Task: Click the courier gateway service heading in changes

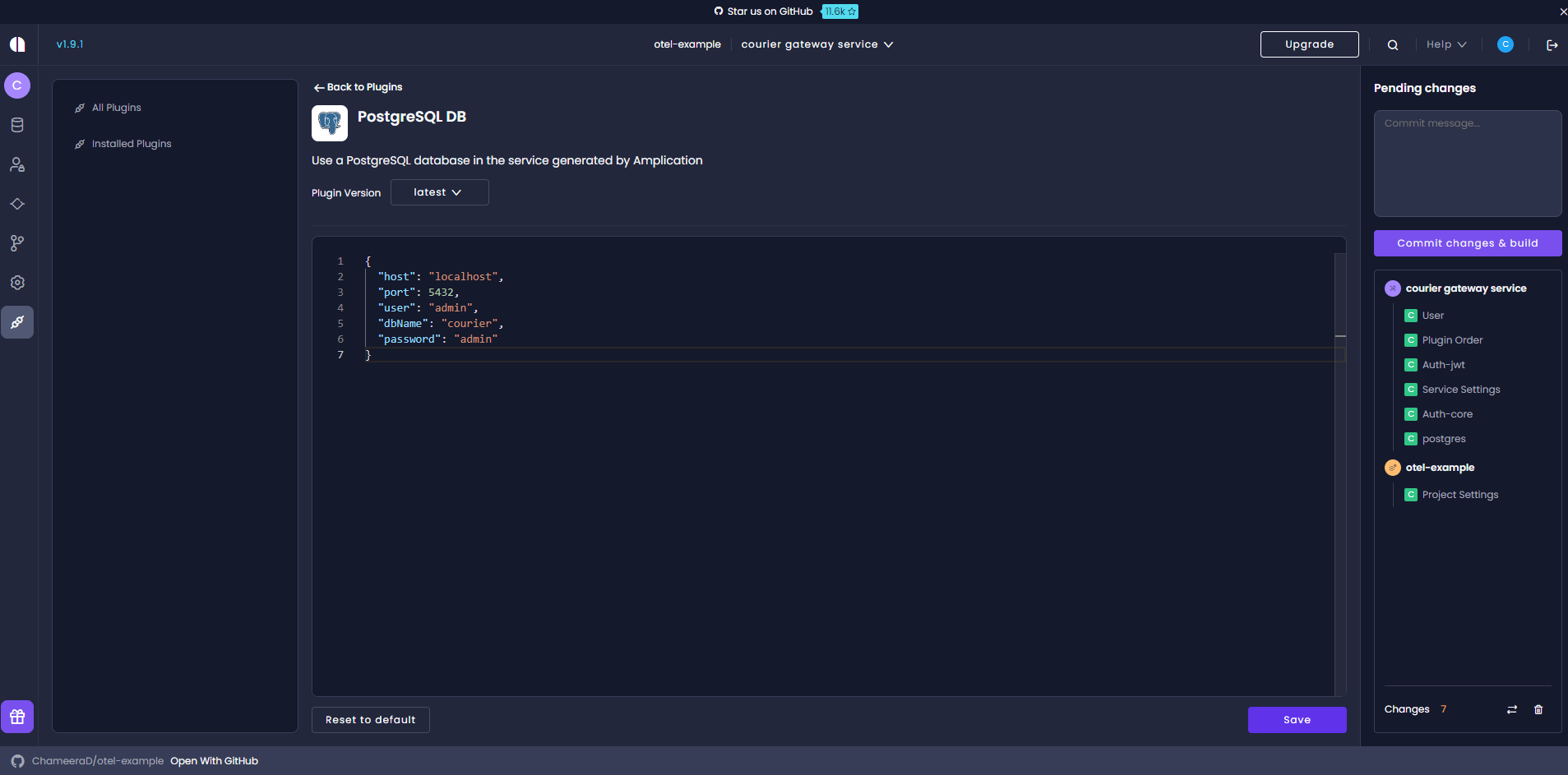Action: point(1466,288)
